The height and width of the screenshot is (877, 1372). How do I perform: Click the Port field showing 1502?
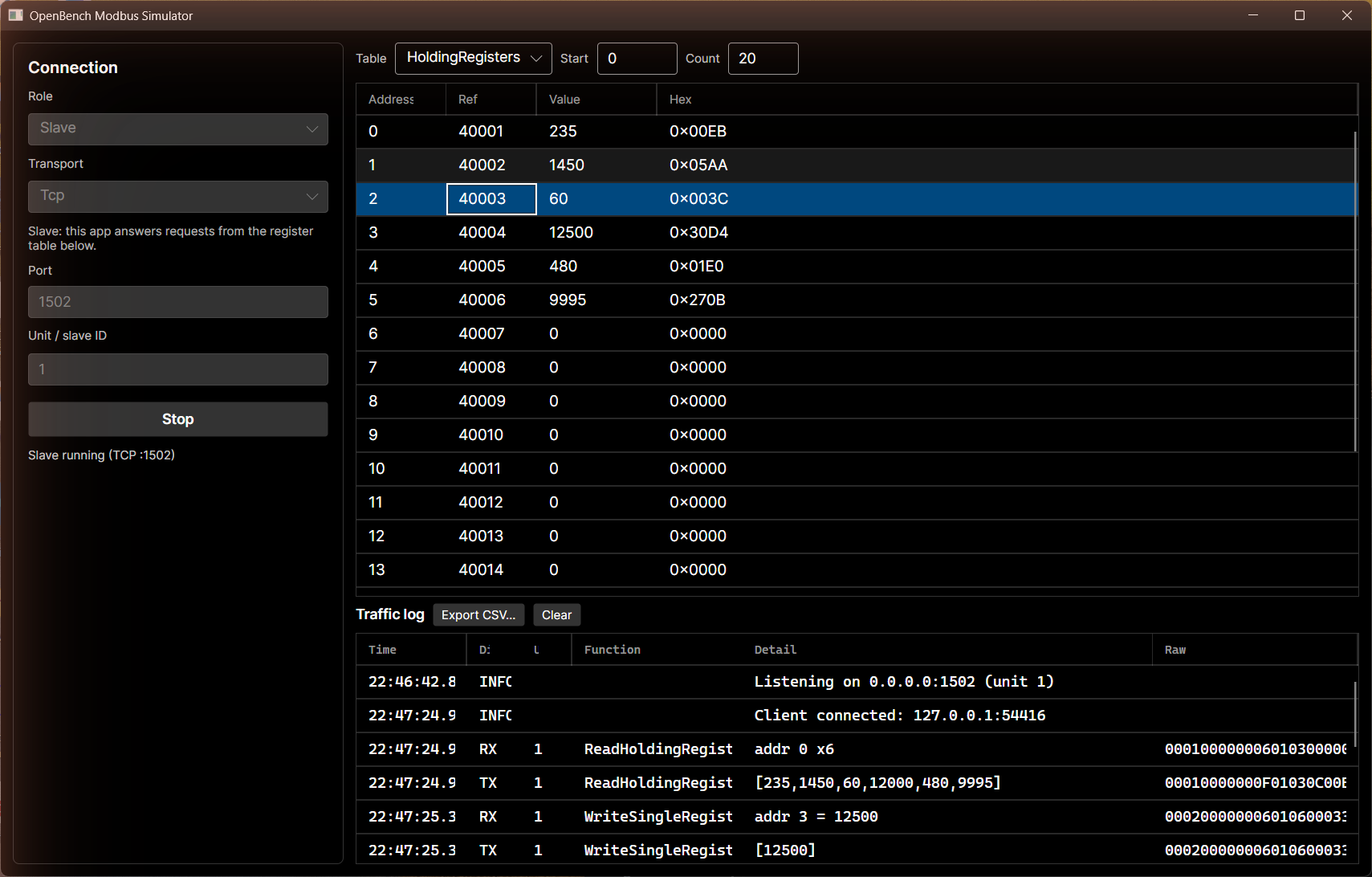tap(178, 302)
